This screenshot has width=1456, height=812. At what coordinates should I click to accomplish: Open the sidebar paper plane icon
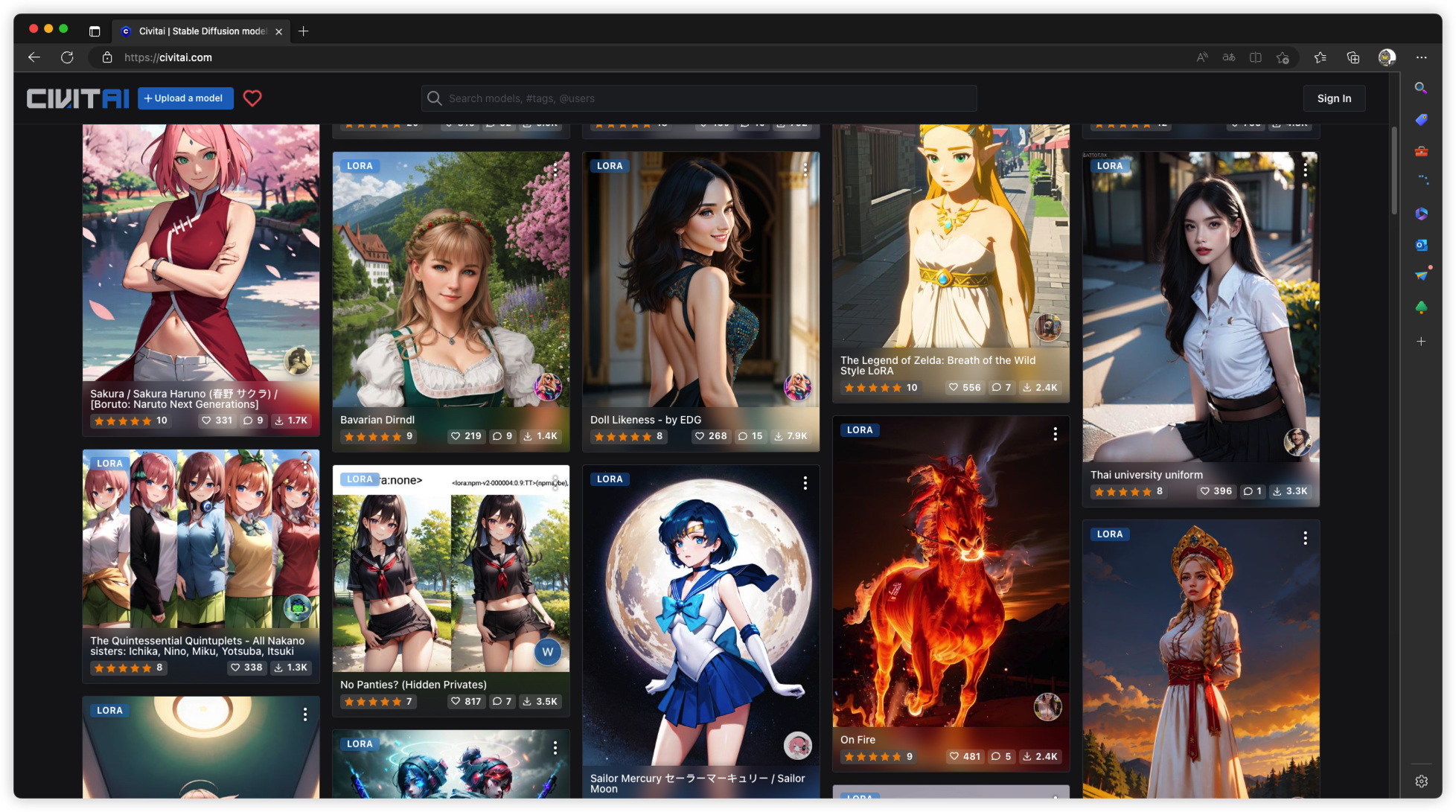pyautogui.click(x=1421, y=275)
